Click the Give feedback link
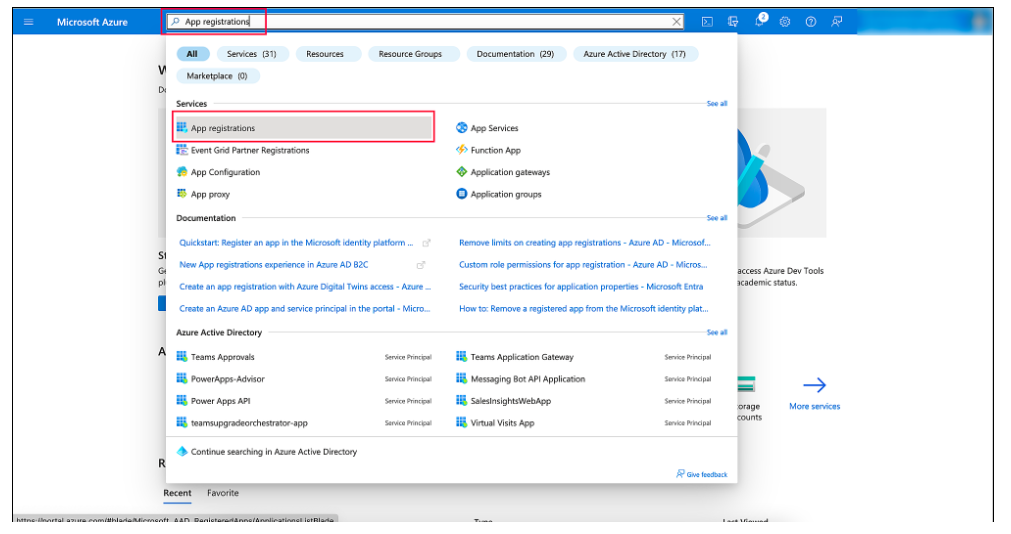This screenshot has height=534, width=1011. 702,474
